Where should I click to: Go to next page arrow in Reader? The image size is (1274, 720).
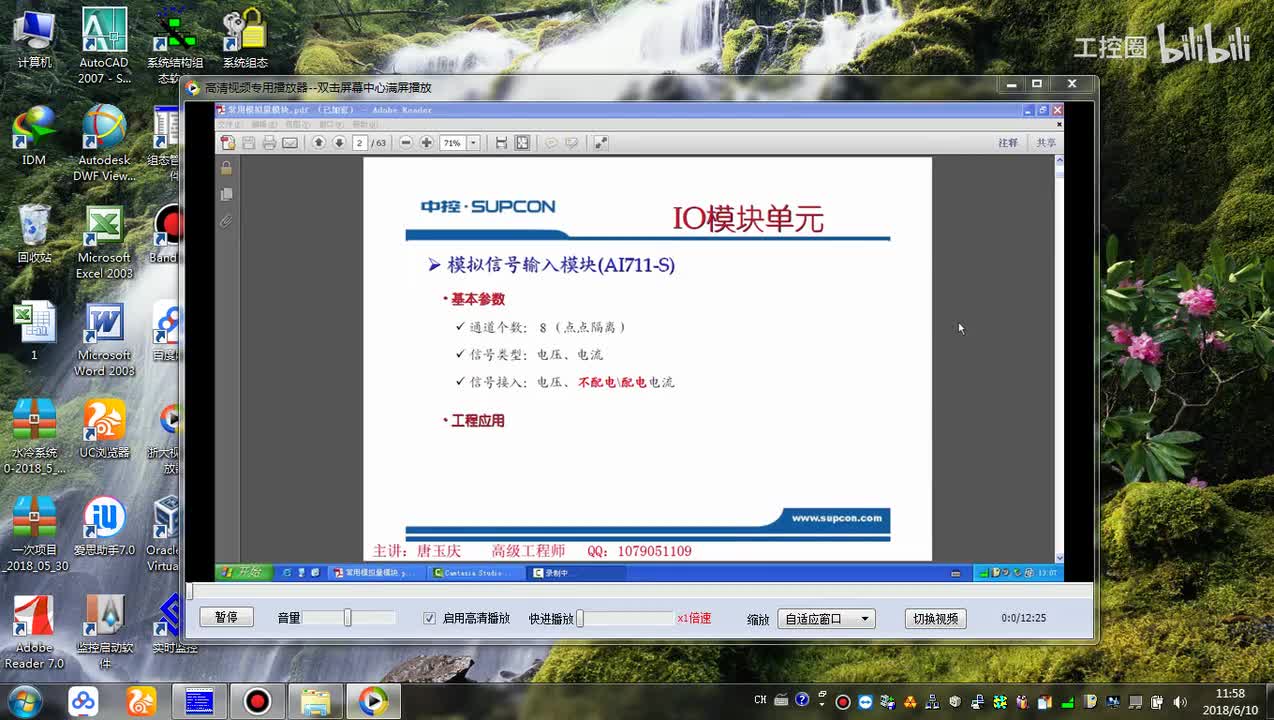[339, 143]
